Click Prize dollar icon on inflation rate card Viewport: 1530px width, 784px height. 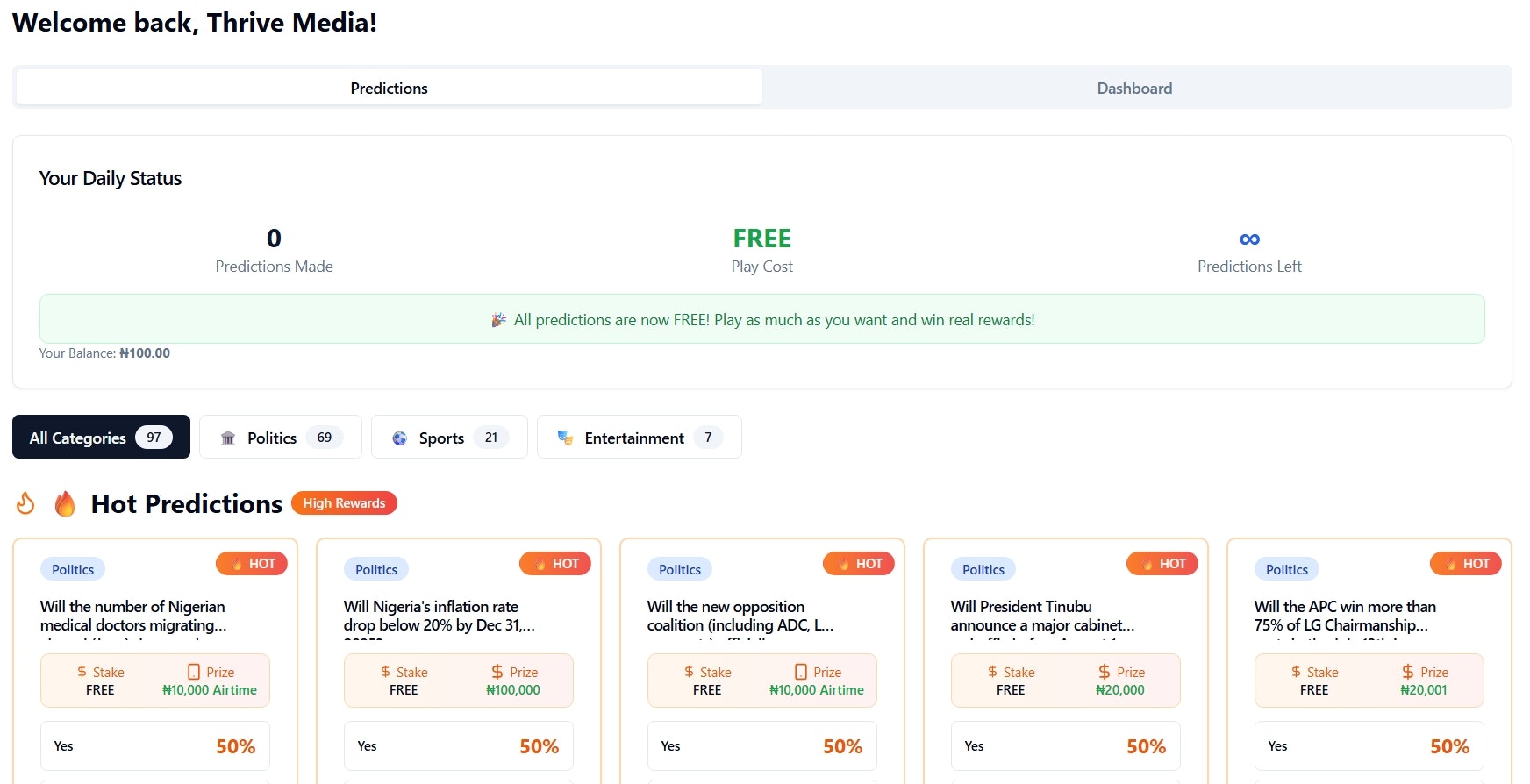click(497, 672)
